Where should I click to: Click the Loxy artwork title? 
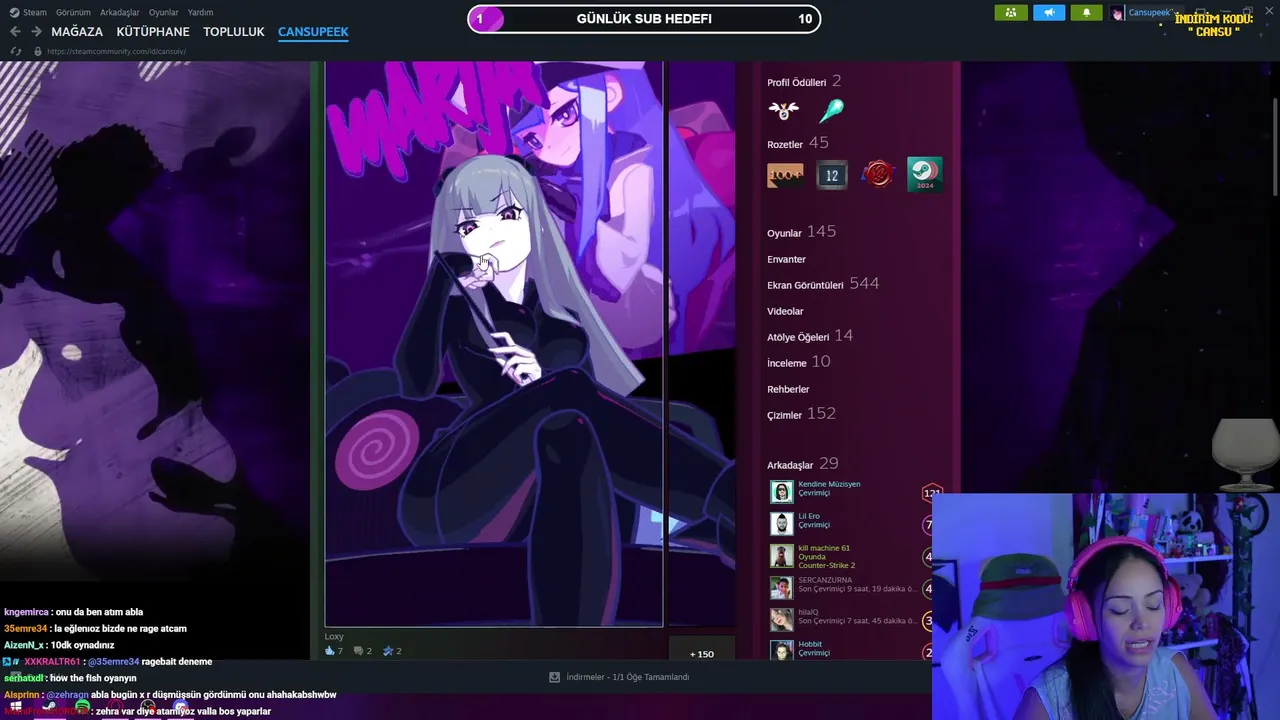pyautogui.click(x=334, y=637)
